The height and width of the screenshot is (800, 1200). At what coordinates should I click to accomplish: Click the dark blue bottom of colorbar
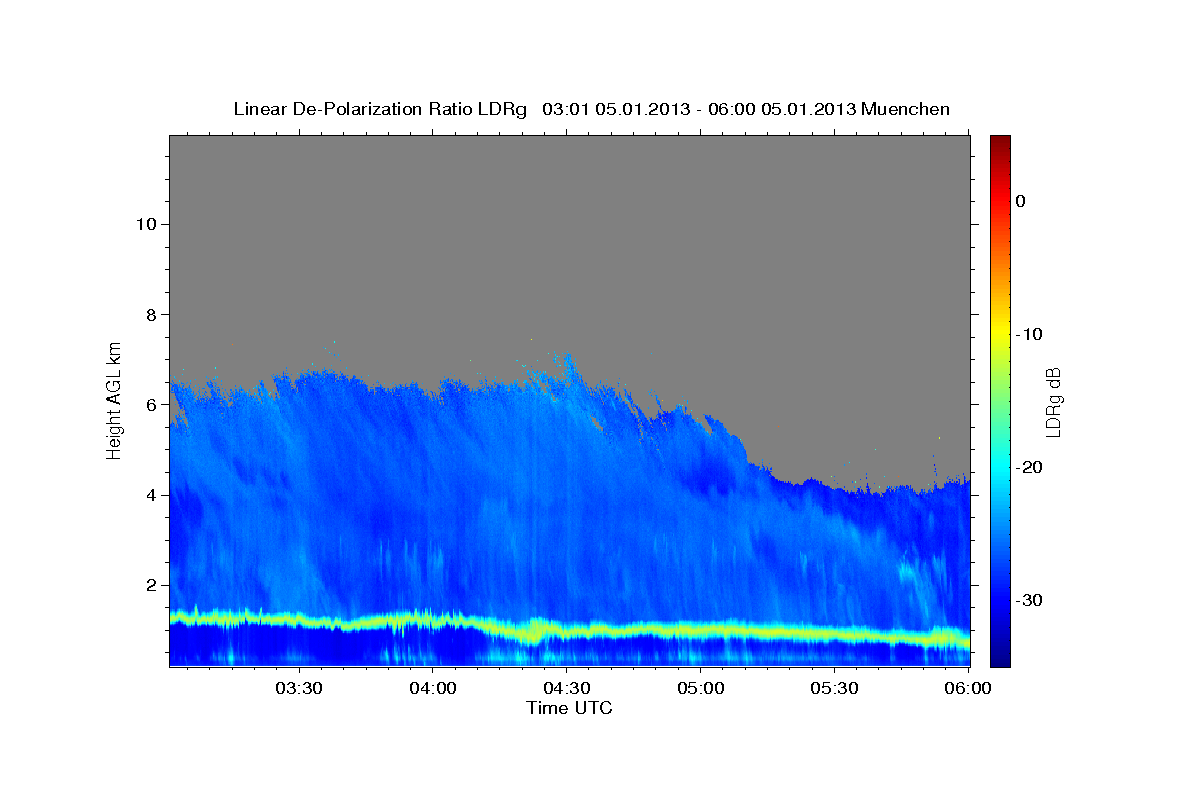tap(1000, 658)
